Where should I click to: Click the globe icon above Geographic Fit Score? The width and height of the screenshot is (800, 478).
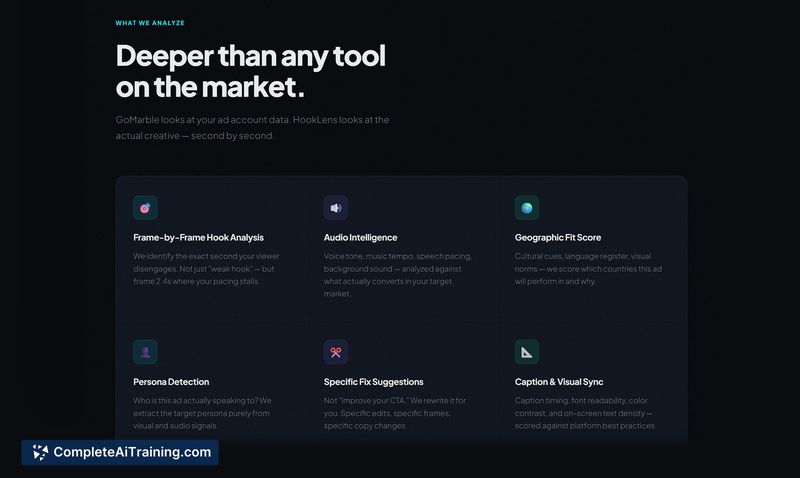(527, 208)
